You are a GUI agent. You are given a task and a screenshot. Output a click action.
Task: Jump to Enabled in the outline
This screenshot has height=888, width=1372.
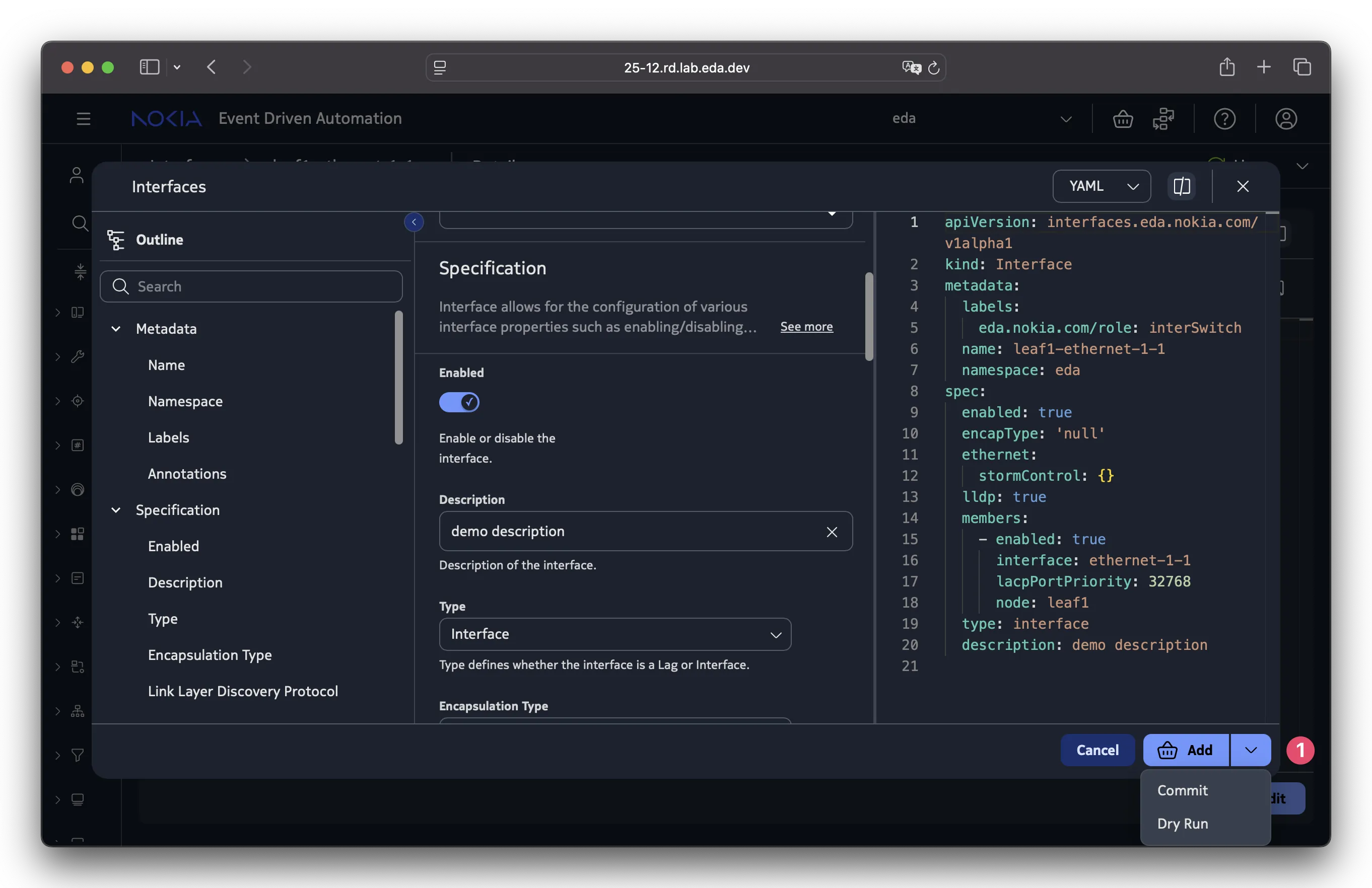point(174,546)
